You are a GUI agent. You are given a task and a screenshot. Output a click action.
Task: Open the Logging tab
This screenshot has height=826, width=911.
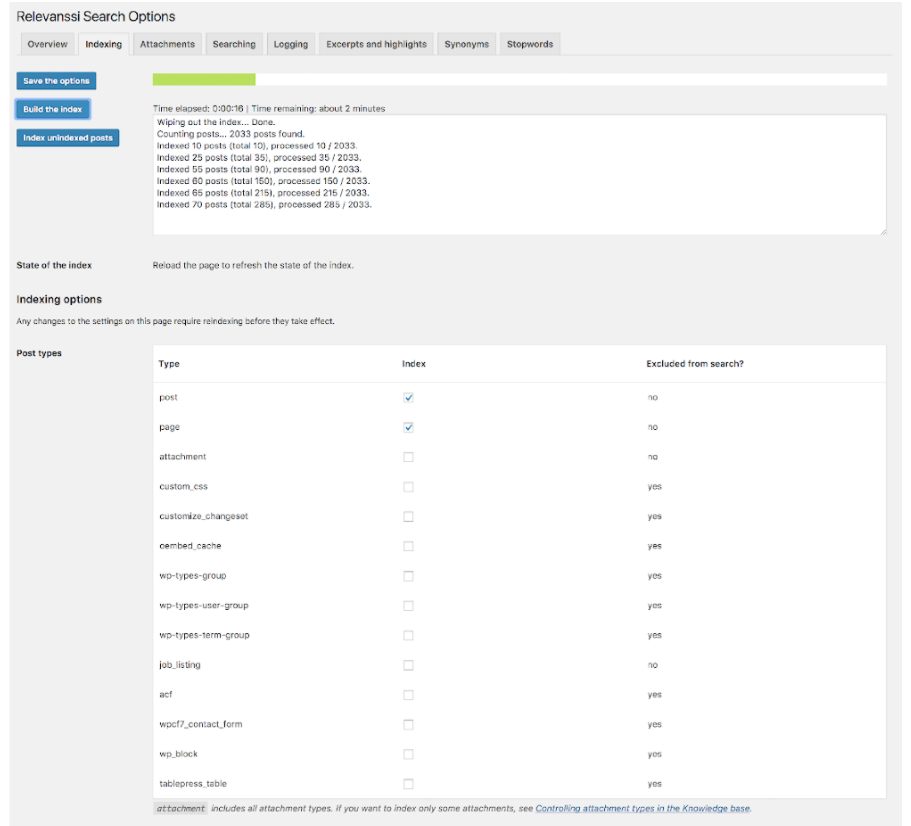tap(291, 44)
